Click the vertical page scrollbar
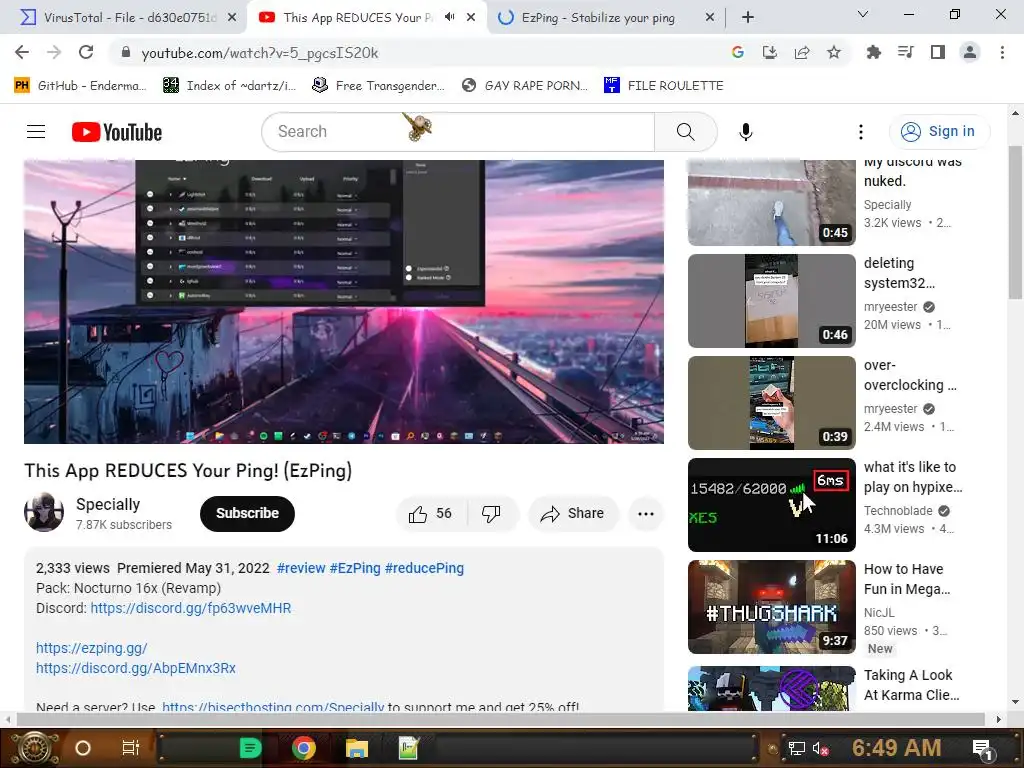Viewport: 1024px width, 768px height. click(1016, 221)
